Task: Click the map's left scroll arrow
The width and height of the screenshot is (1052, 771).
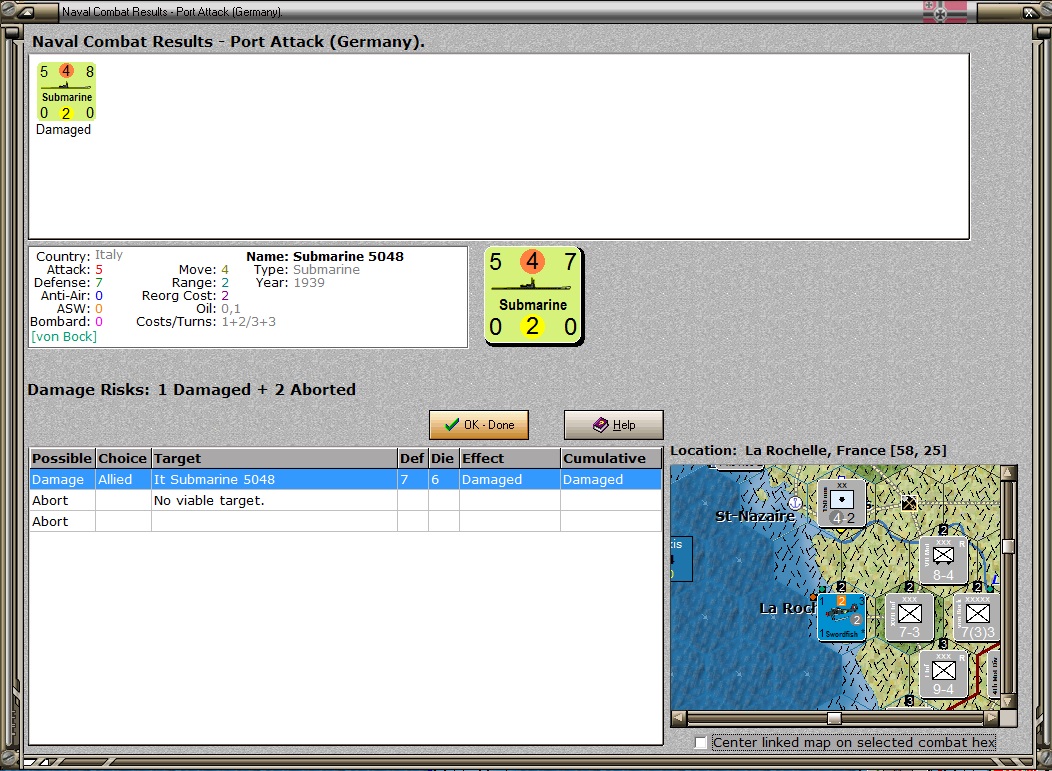Action: (678, 718)
